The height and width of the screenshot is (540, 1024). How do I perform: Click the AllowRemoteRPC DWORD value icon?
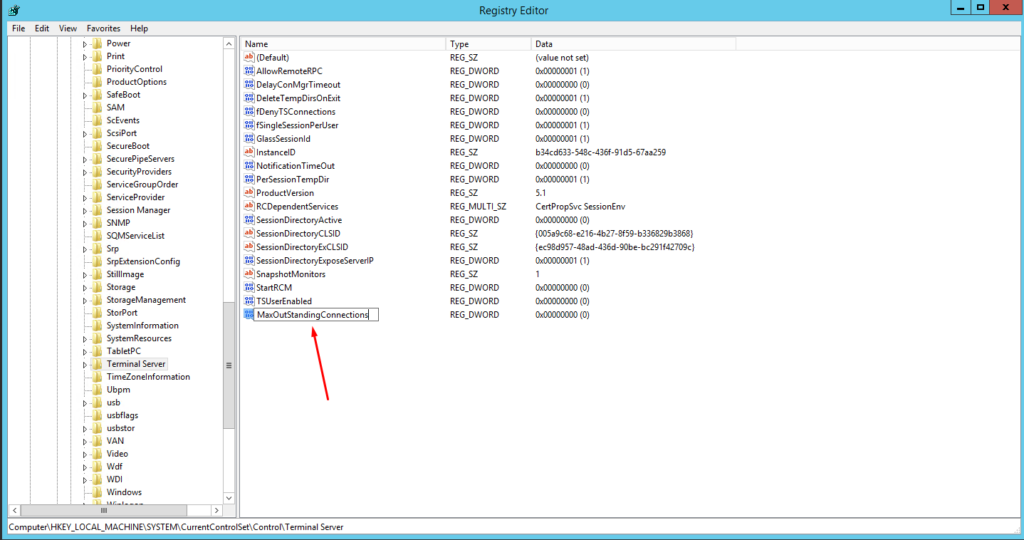point(249,71)
